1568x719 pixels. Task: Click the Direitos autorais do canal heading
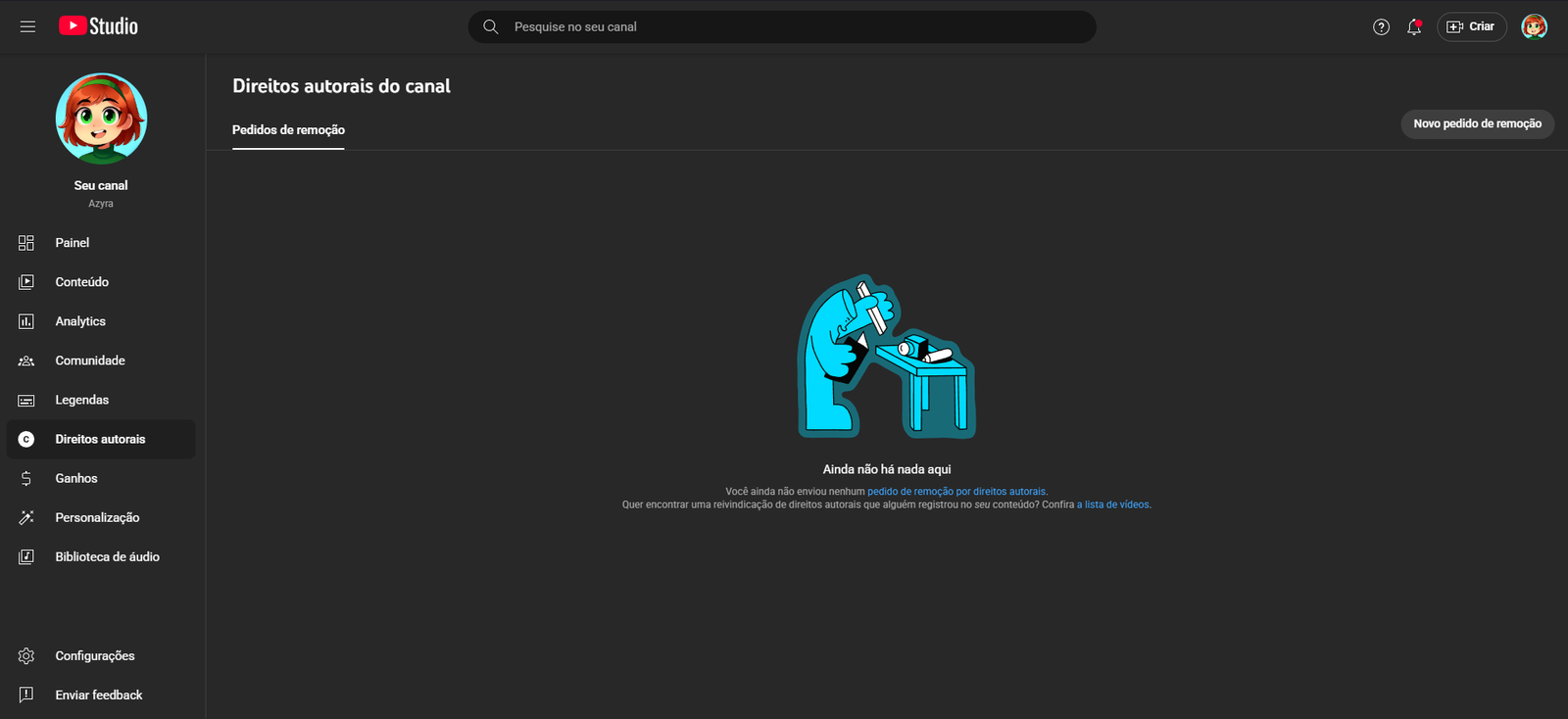[x=341, y=86]
